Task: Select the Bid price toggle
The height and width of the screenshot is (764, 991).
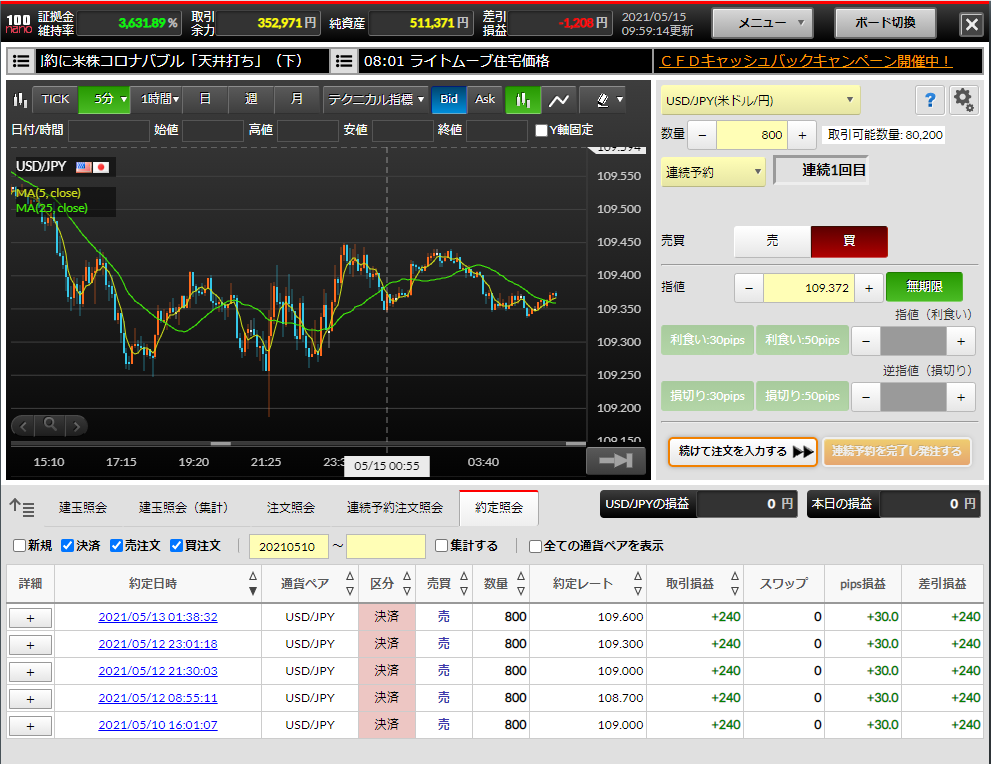Action: click(x=449, y=99)
